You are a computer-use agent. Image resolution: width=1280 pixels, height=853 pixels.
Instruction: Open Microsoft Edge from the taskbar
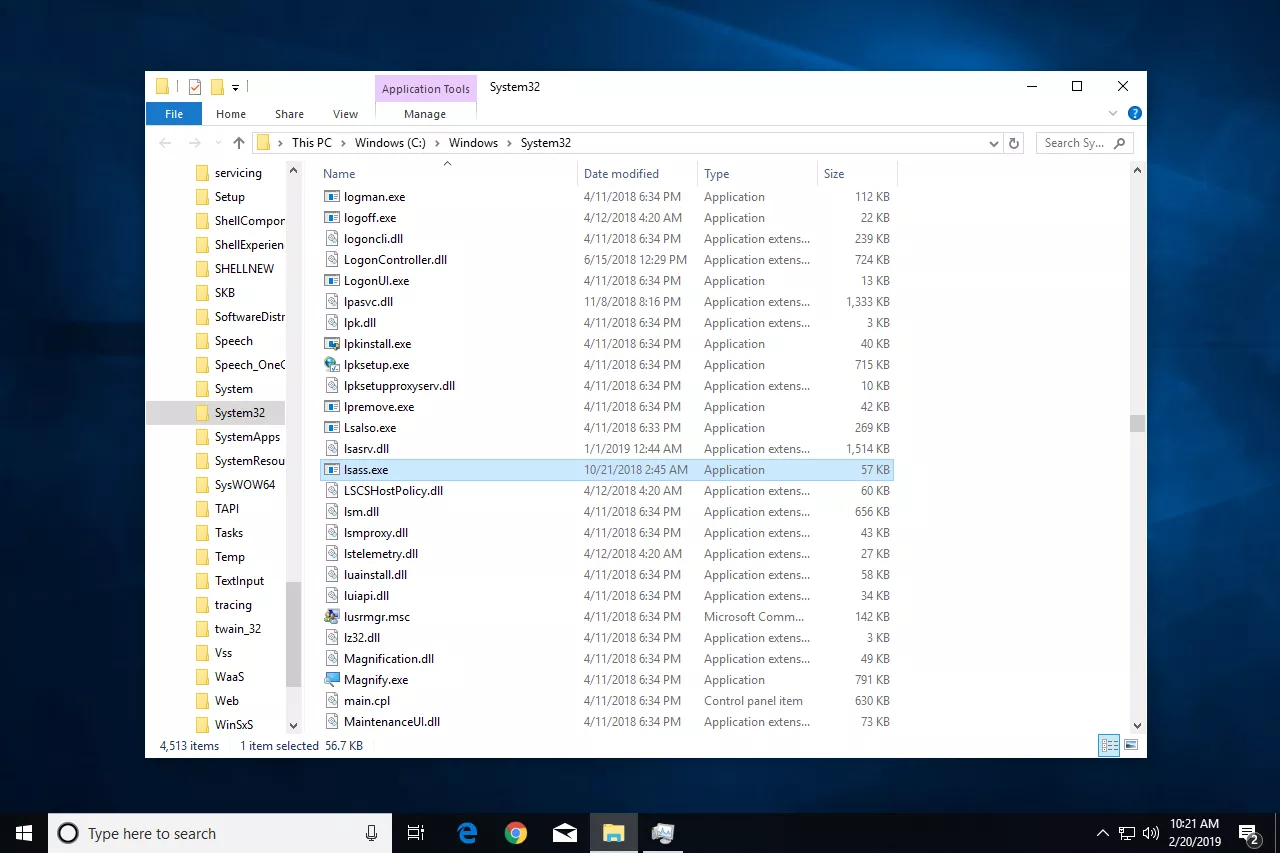[x=466, y=832]
